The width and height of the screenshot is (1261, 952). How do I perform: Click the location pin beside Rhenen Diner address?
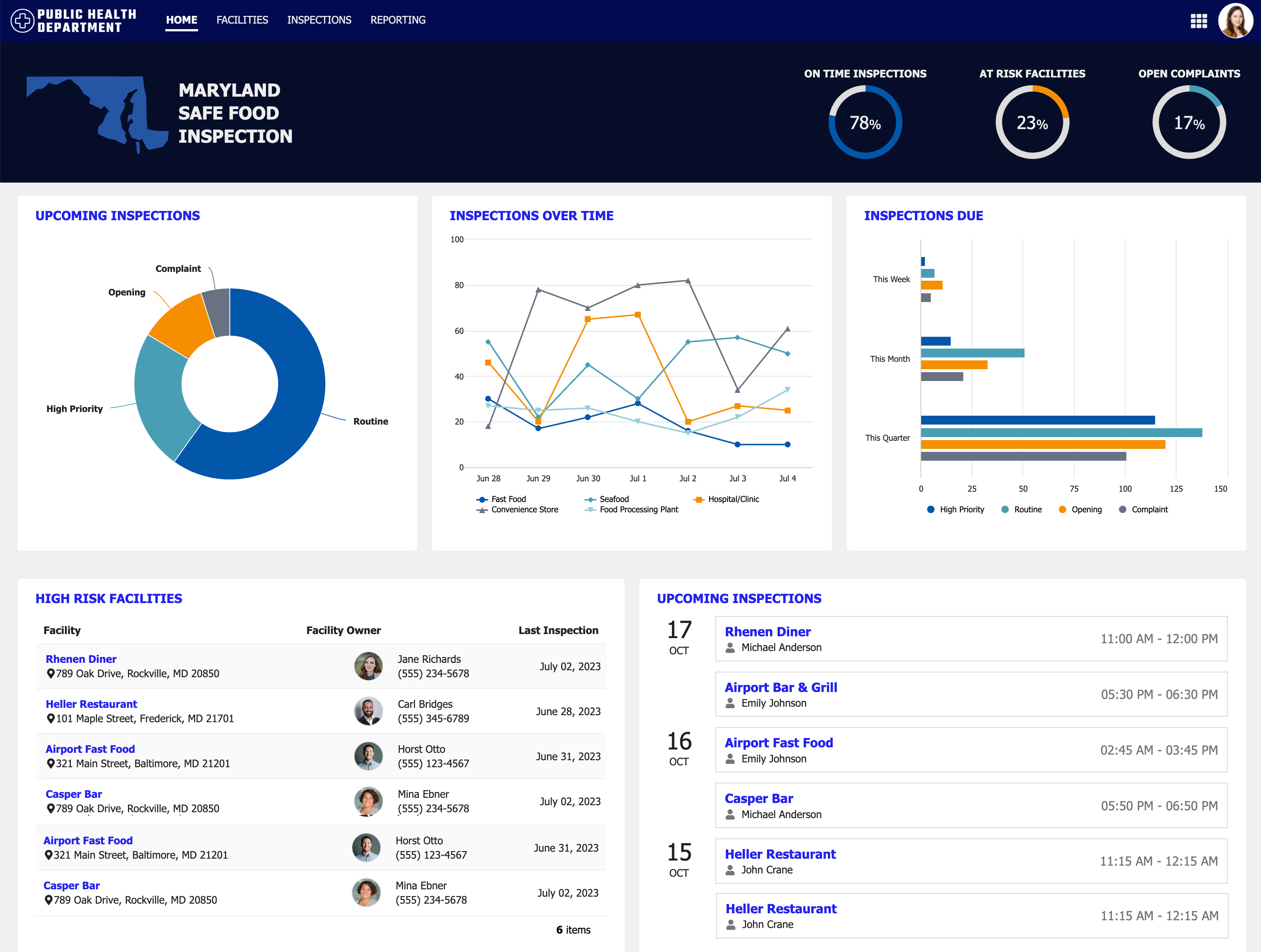[51, 673]
